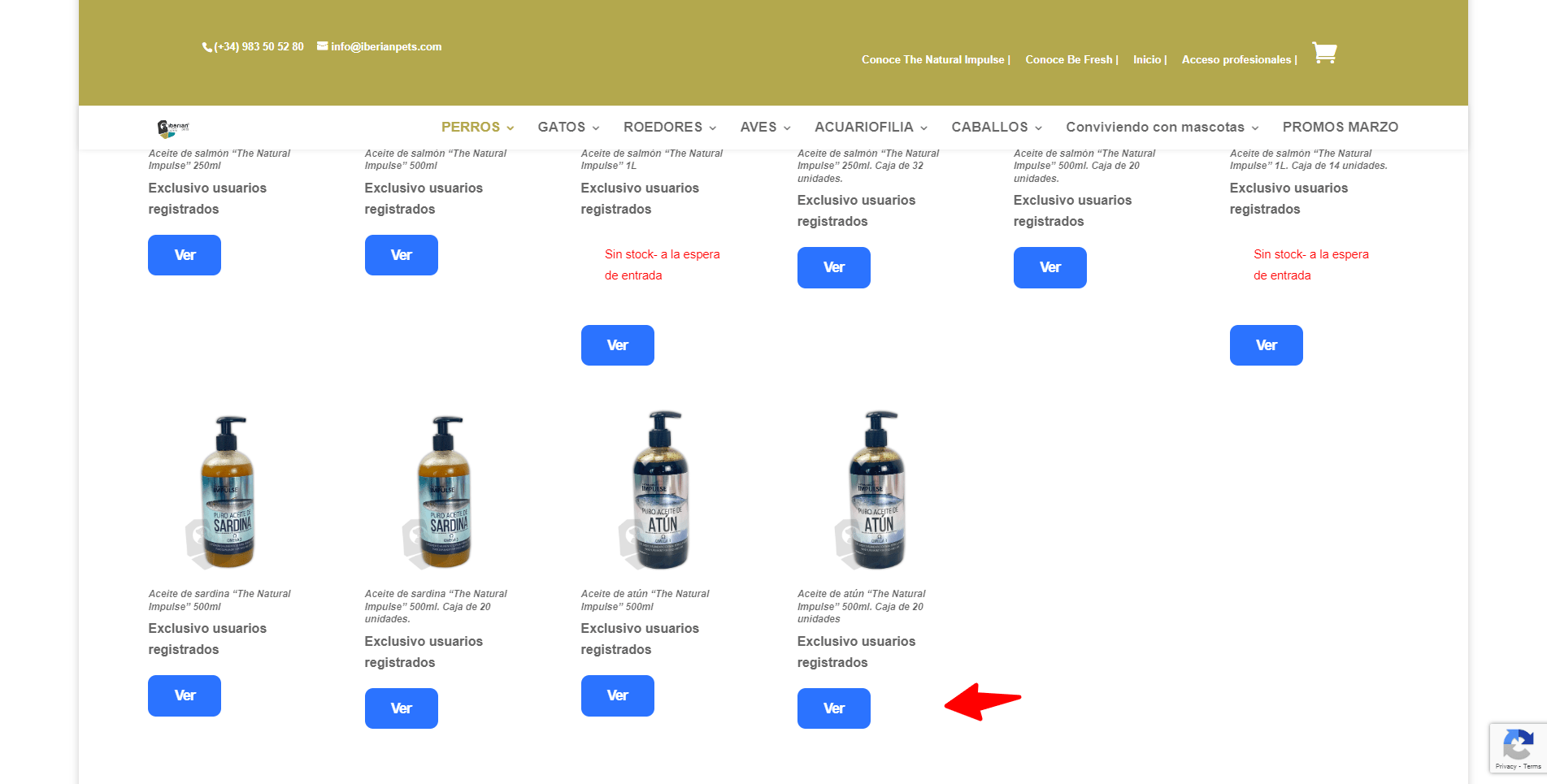Open the Acceso profesionales link
The width and height of the screenshot is (1547, 784).
pos(1239,59)
